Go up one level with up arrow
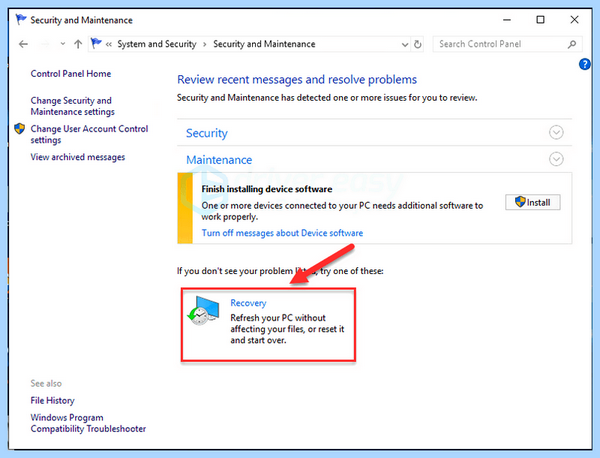 [78, 44]
